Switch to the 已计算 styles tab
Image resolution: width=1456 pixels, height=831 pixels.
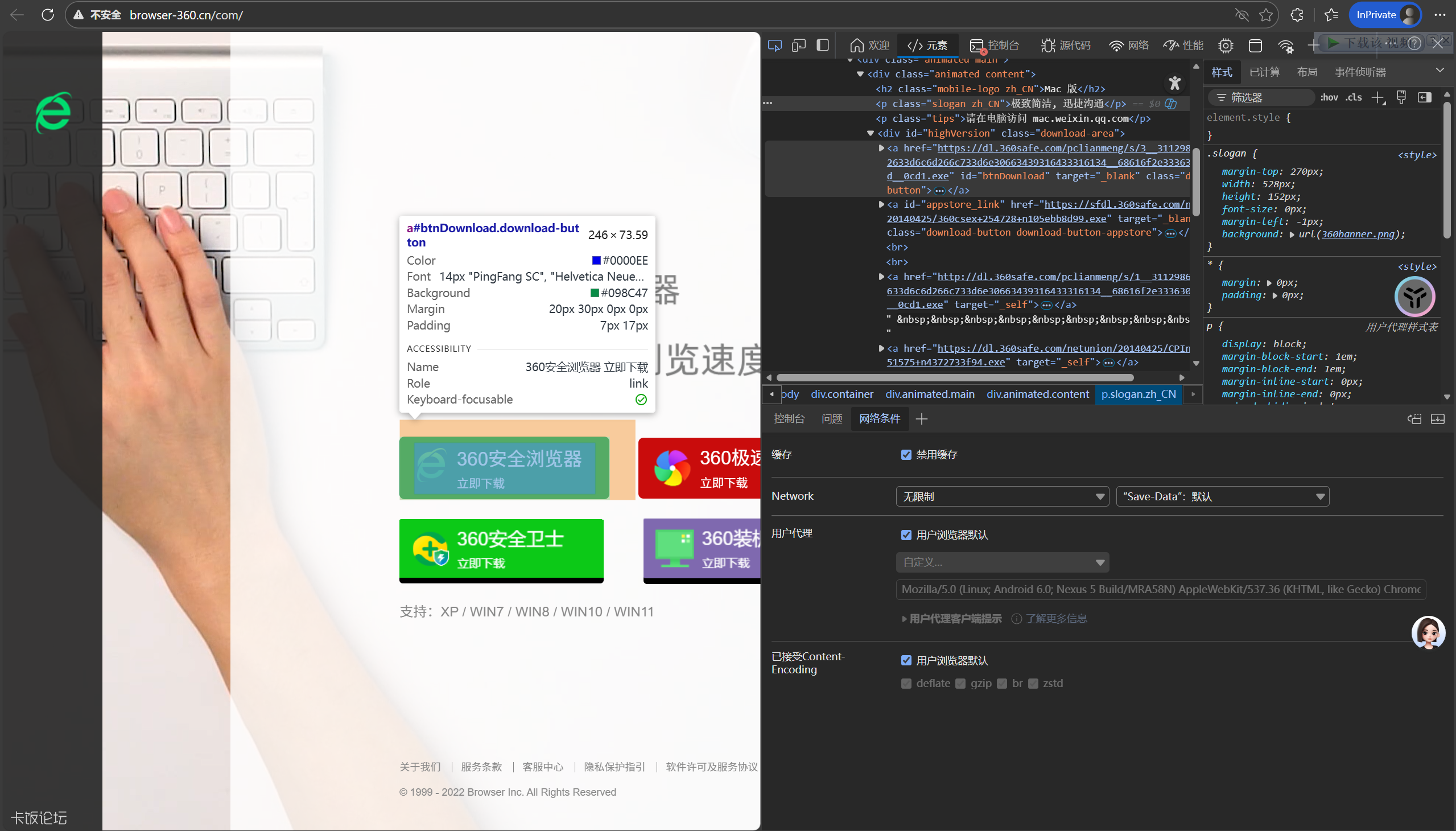coord(1264,72)
